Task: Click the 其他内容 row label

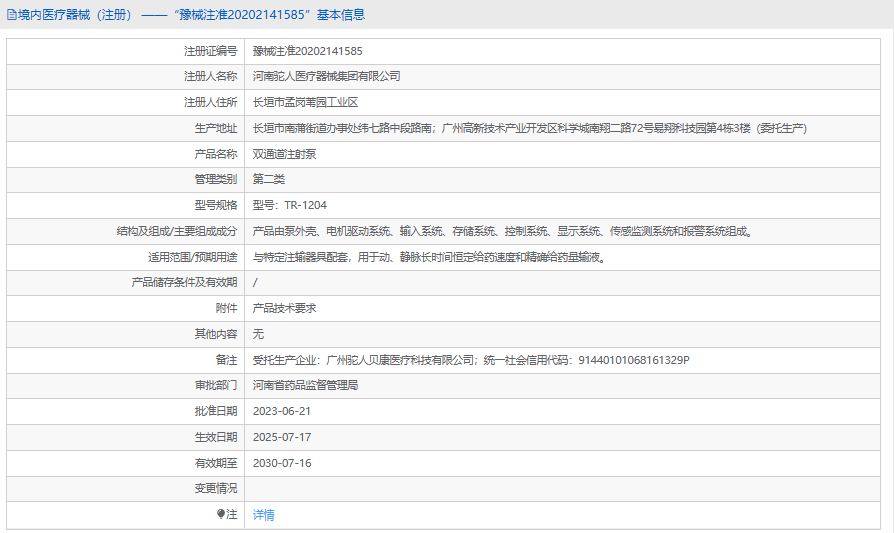Action: tap(216, 334)
